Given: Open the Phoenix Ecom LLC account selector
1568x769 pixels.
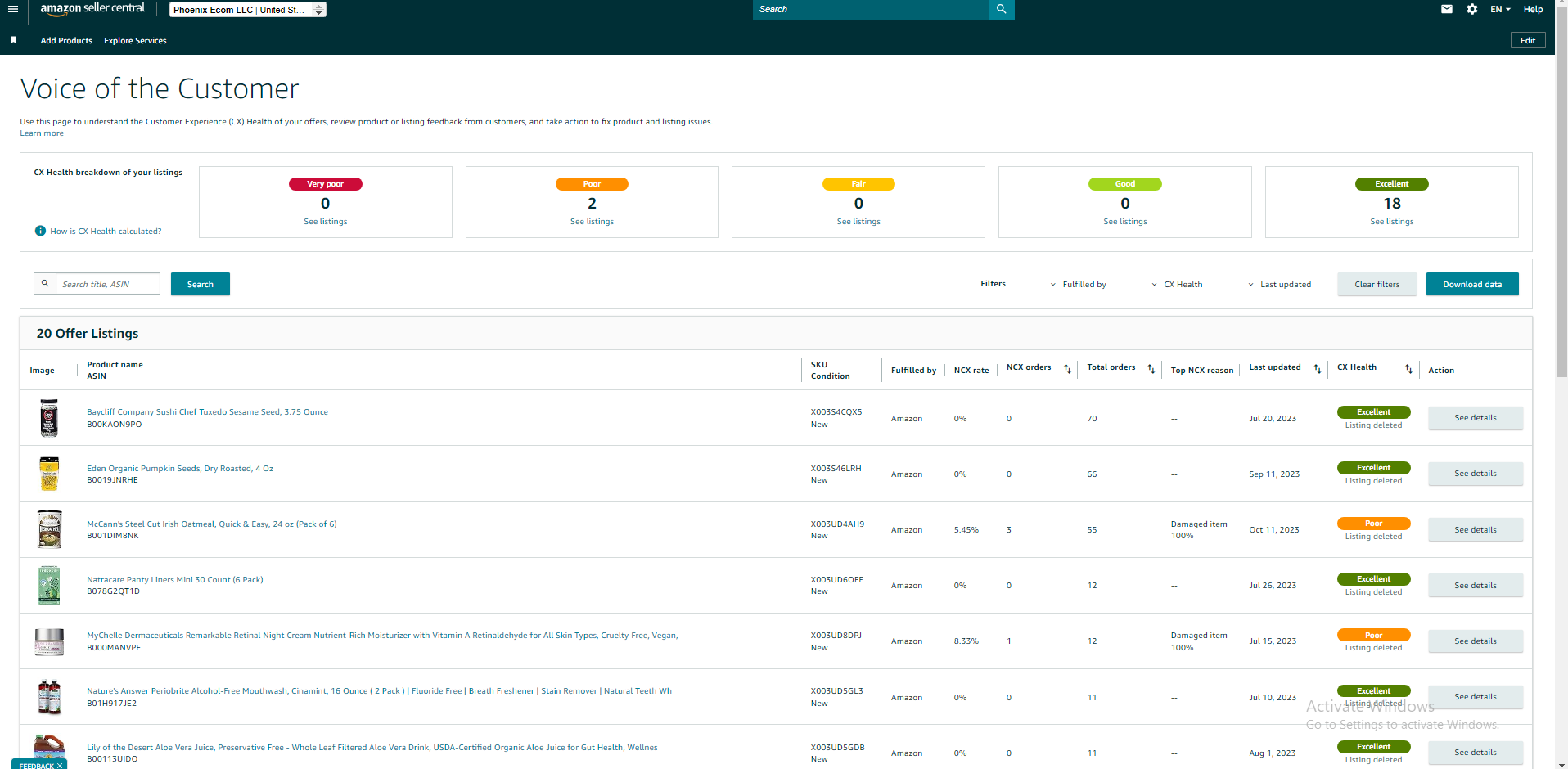Looking at the screenshot, I should tap(248, 10).
